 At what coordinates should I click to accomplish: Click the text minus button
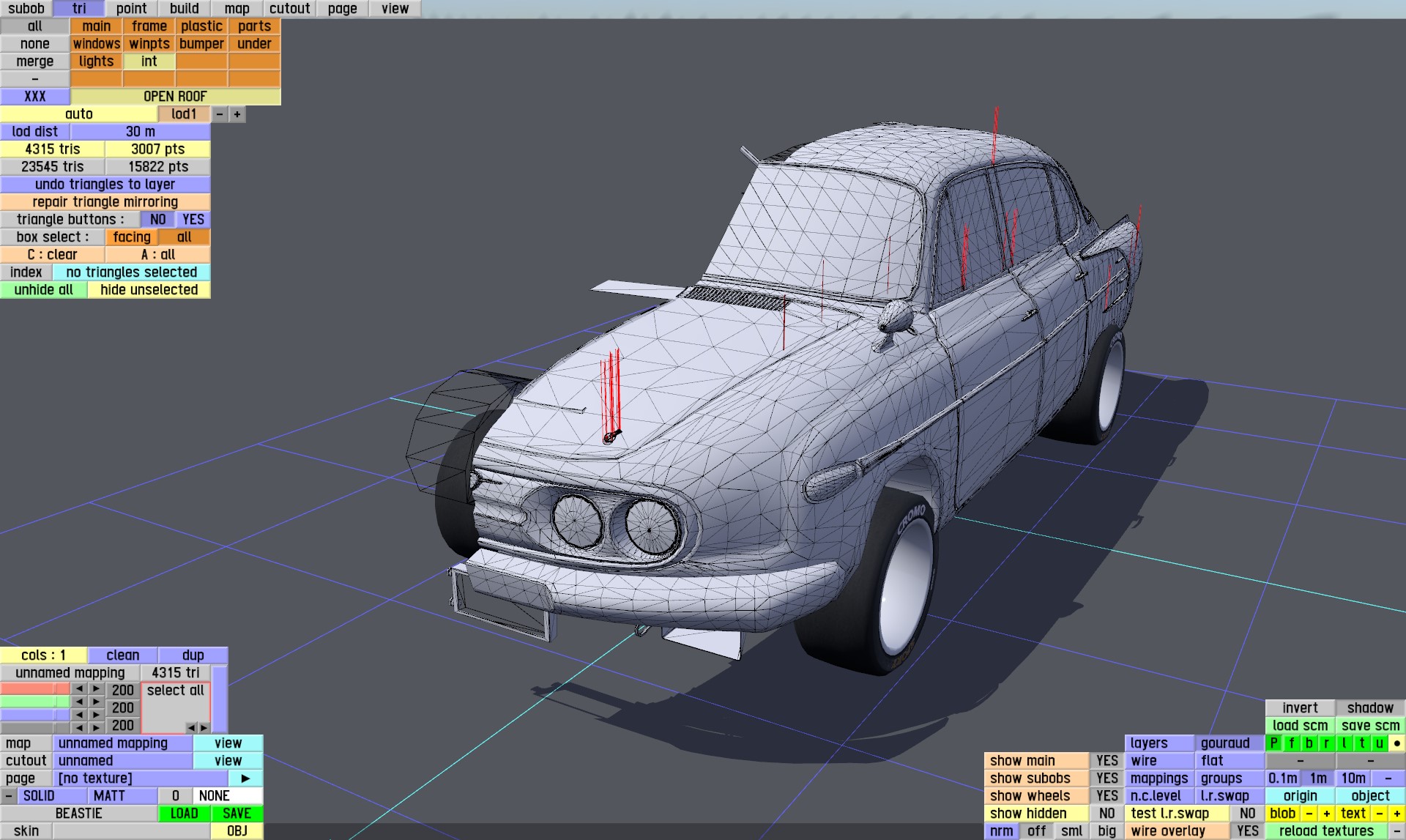pyautogui.click(x=1379, y=814)
